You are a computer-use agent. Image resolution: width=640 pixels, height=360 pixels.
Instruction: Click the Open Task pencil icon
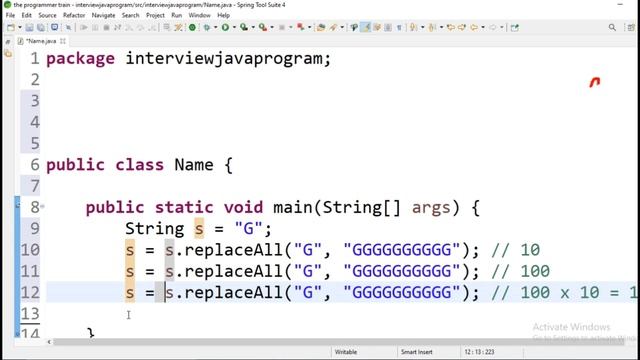pos(333,27)
